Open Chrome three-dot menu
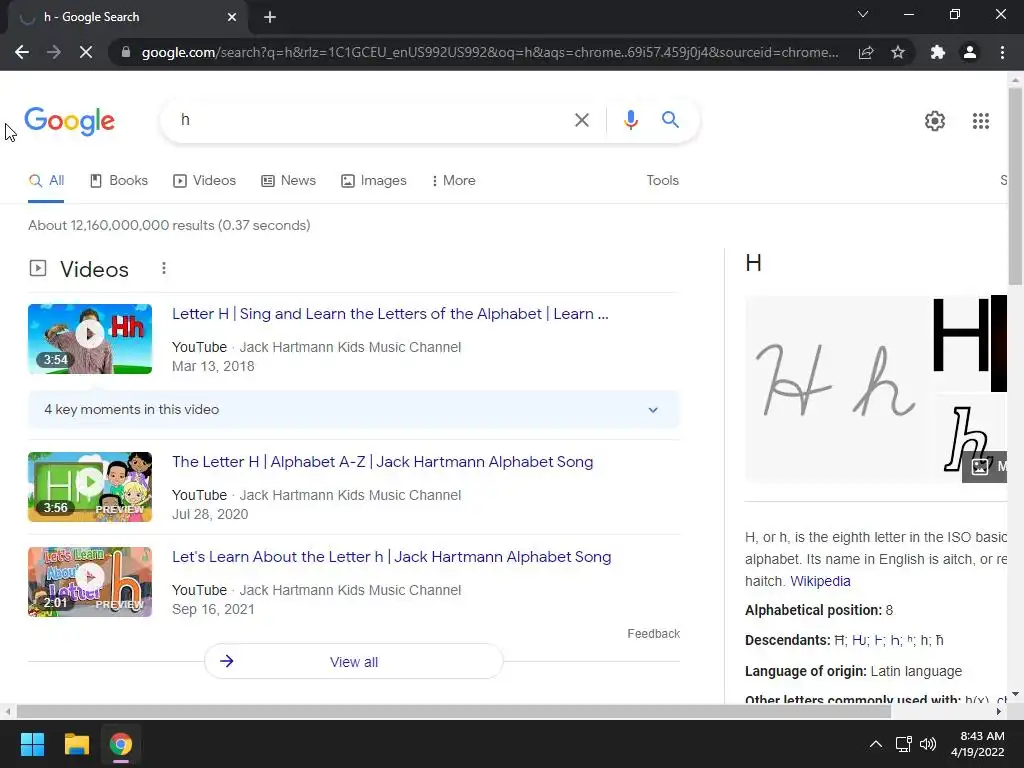1024x768 pixels. point(1002,52)
